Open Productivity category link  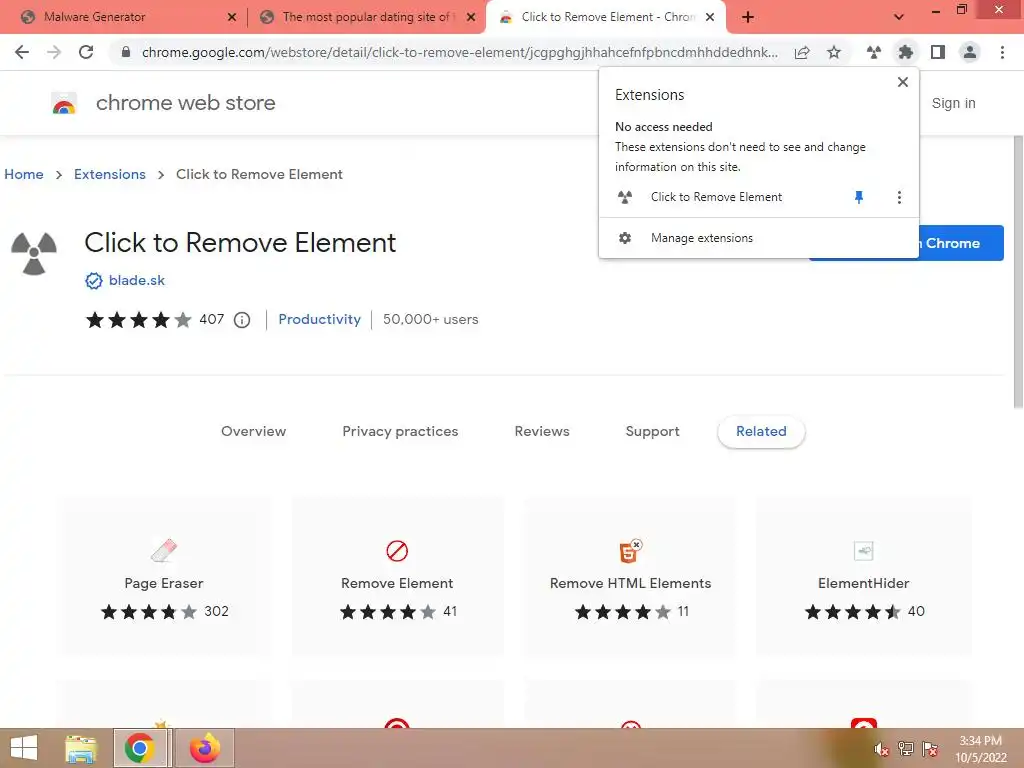319,319
